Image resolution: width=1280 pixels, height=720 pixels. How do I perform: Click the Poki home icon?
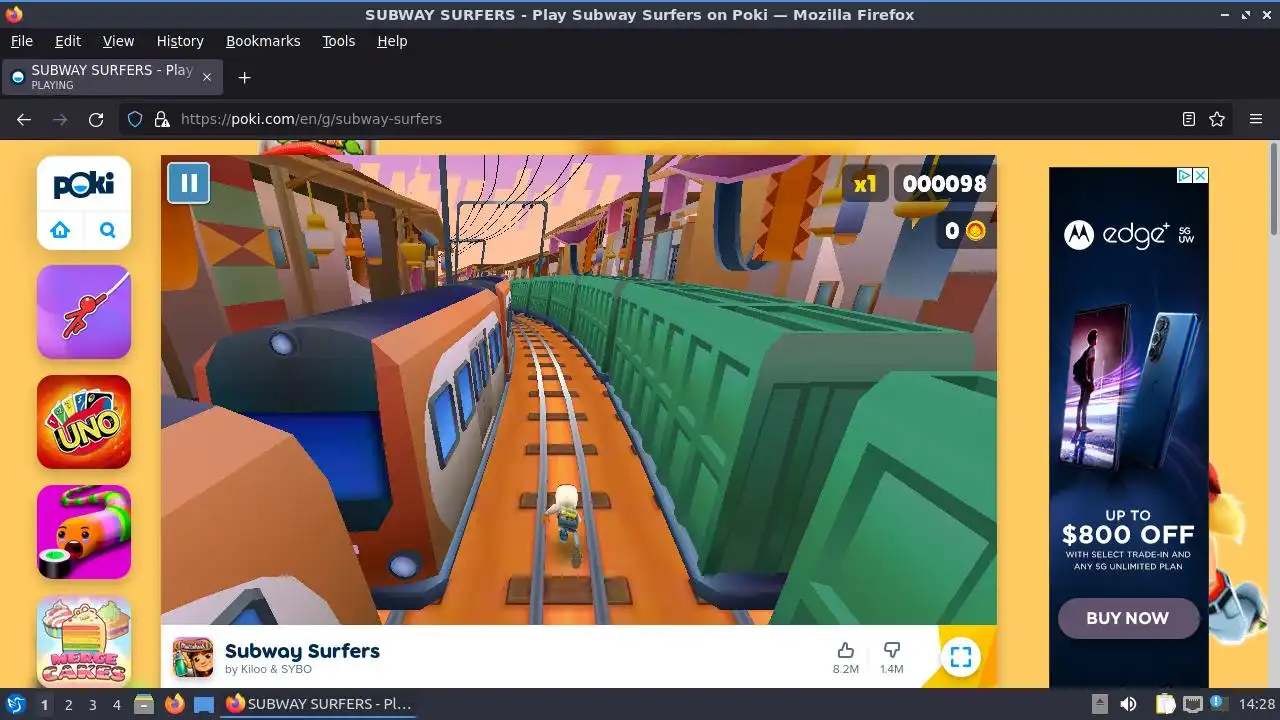(x=60, y=230)
